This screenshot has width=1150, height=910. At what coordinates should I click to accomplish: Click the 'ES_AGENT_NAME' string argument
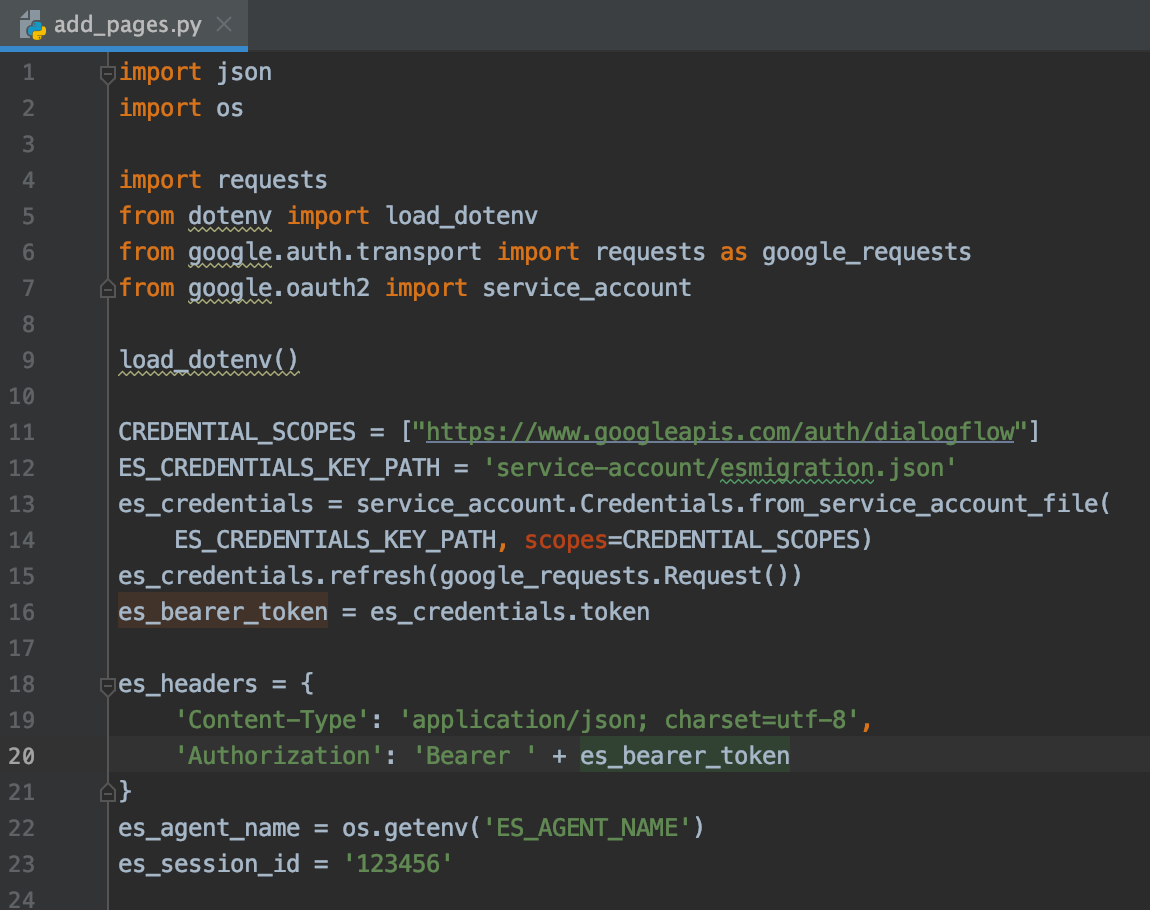(587, 828)
